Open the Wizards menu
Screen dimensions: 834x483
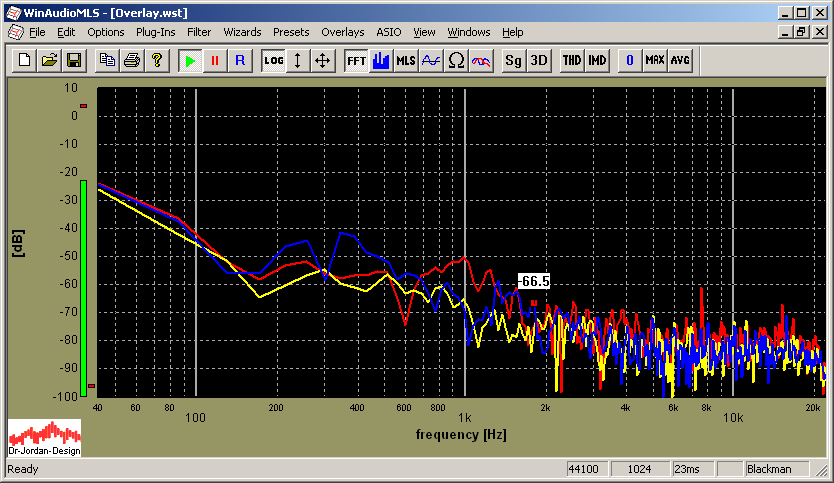pos(242,32)
